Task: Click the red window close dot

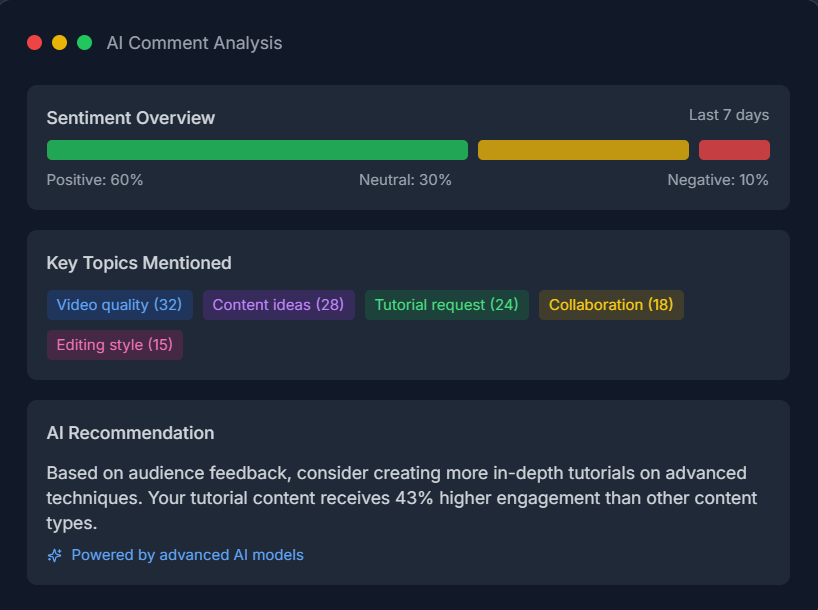Action: (x=34, y=43)
